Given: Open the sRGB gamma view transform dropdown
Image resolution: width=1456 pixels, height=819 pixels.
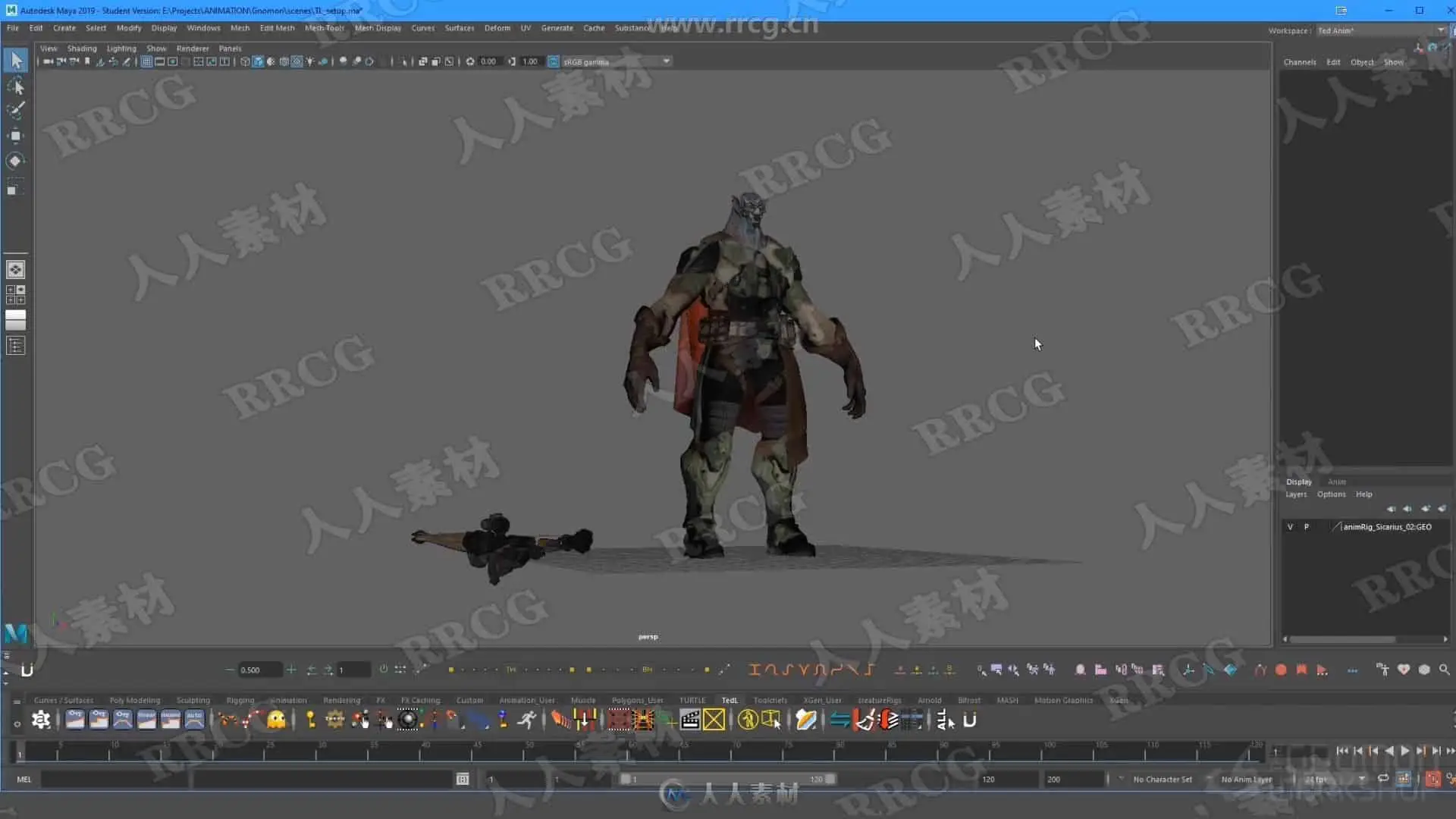Looking at the screenshot, I should (616, 61).
